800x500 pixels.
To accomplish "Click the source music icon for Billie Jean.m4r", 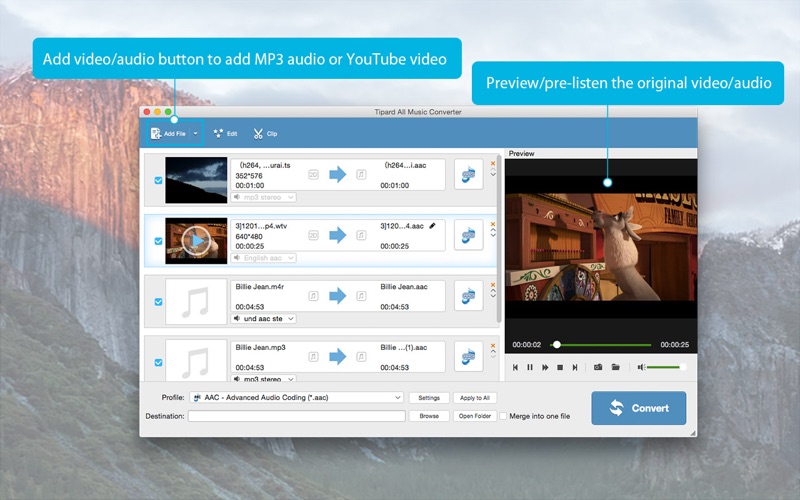I will pyautogui.click(x=313, y=296).
